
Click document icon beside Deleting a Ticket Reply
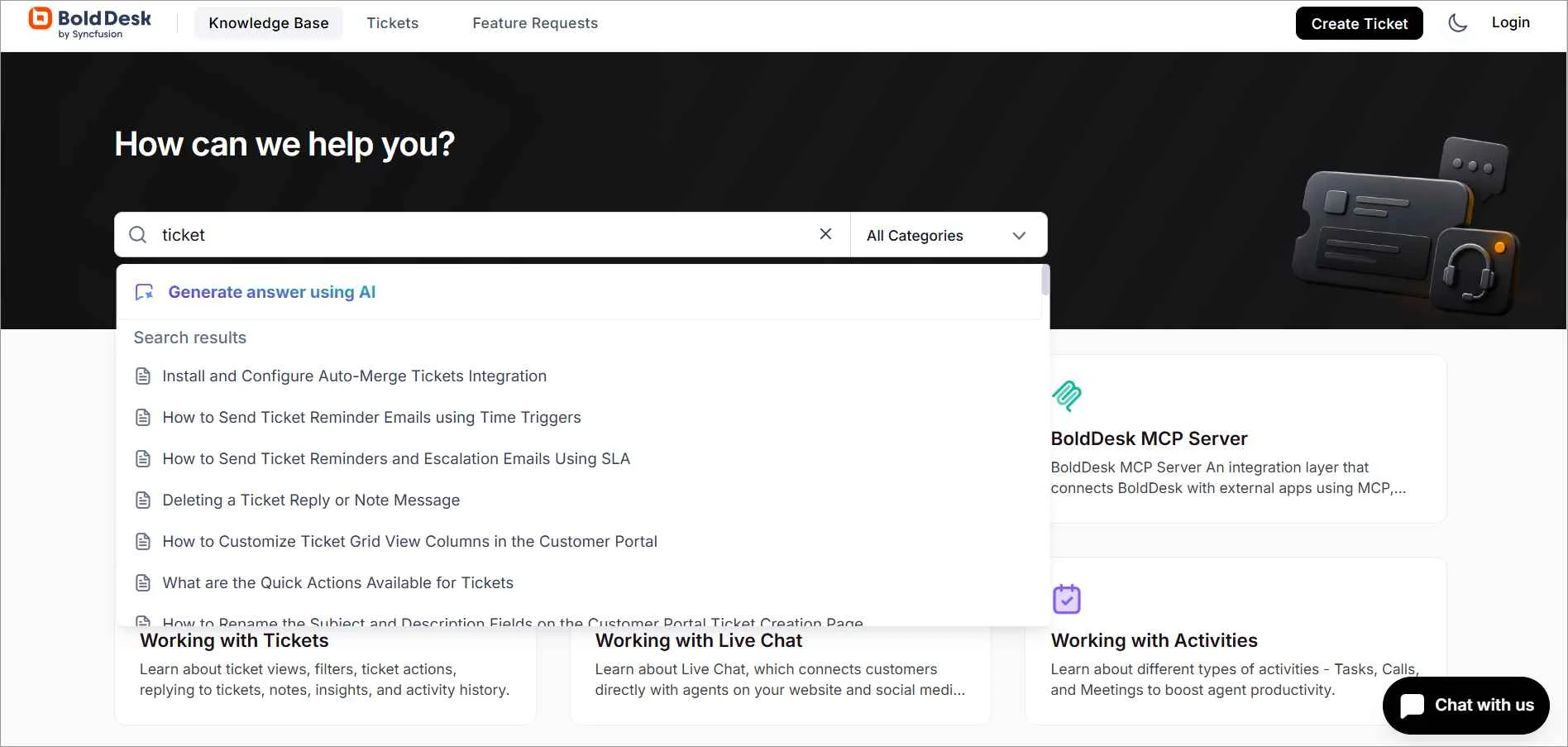tap(143, 500)
